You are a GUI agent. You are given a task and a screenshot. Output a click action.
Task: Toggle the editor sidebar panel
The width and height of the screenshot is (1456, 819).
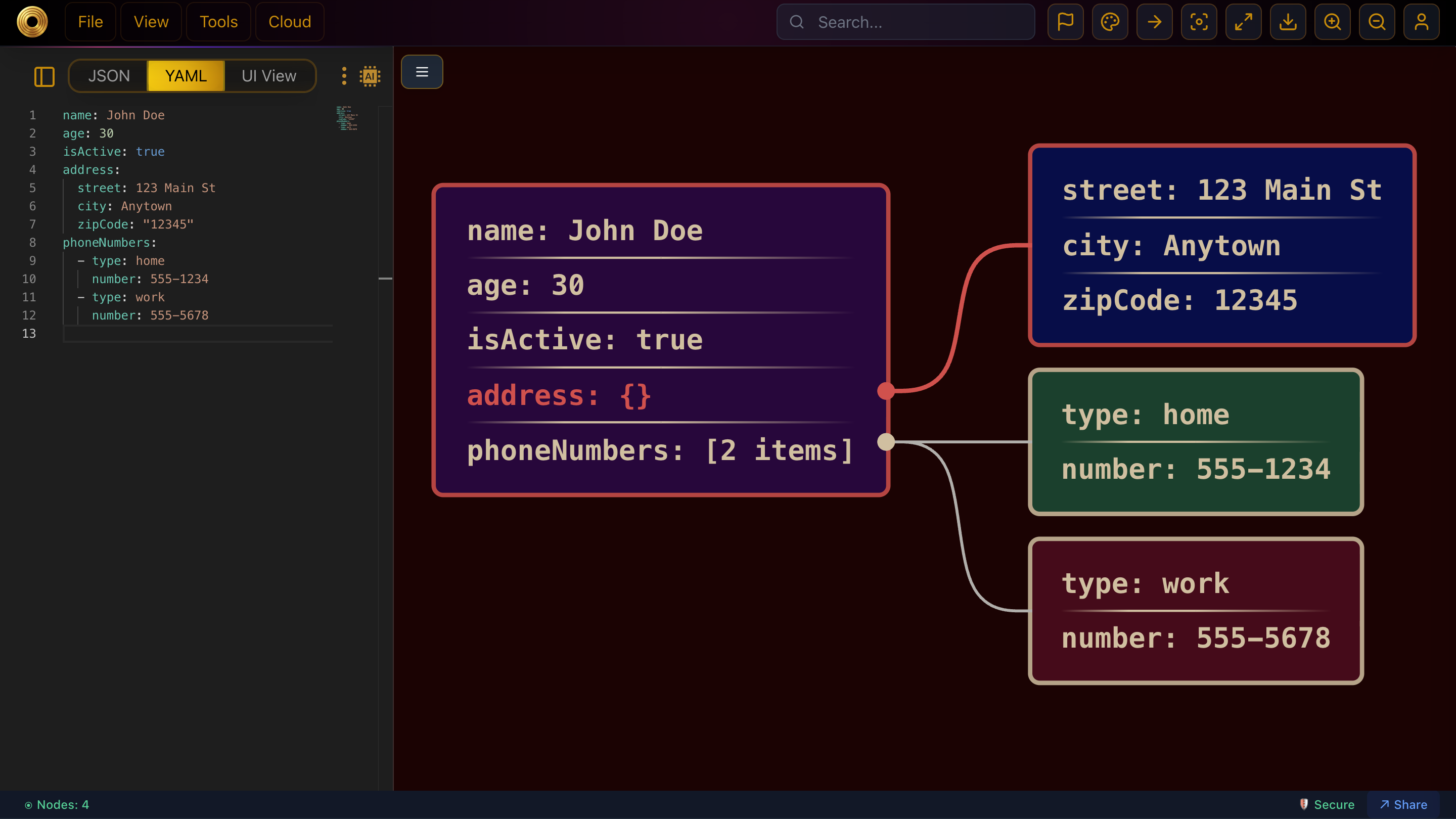44,76
